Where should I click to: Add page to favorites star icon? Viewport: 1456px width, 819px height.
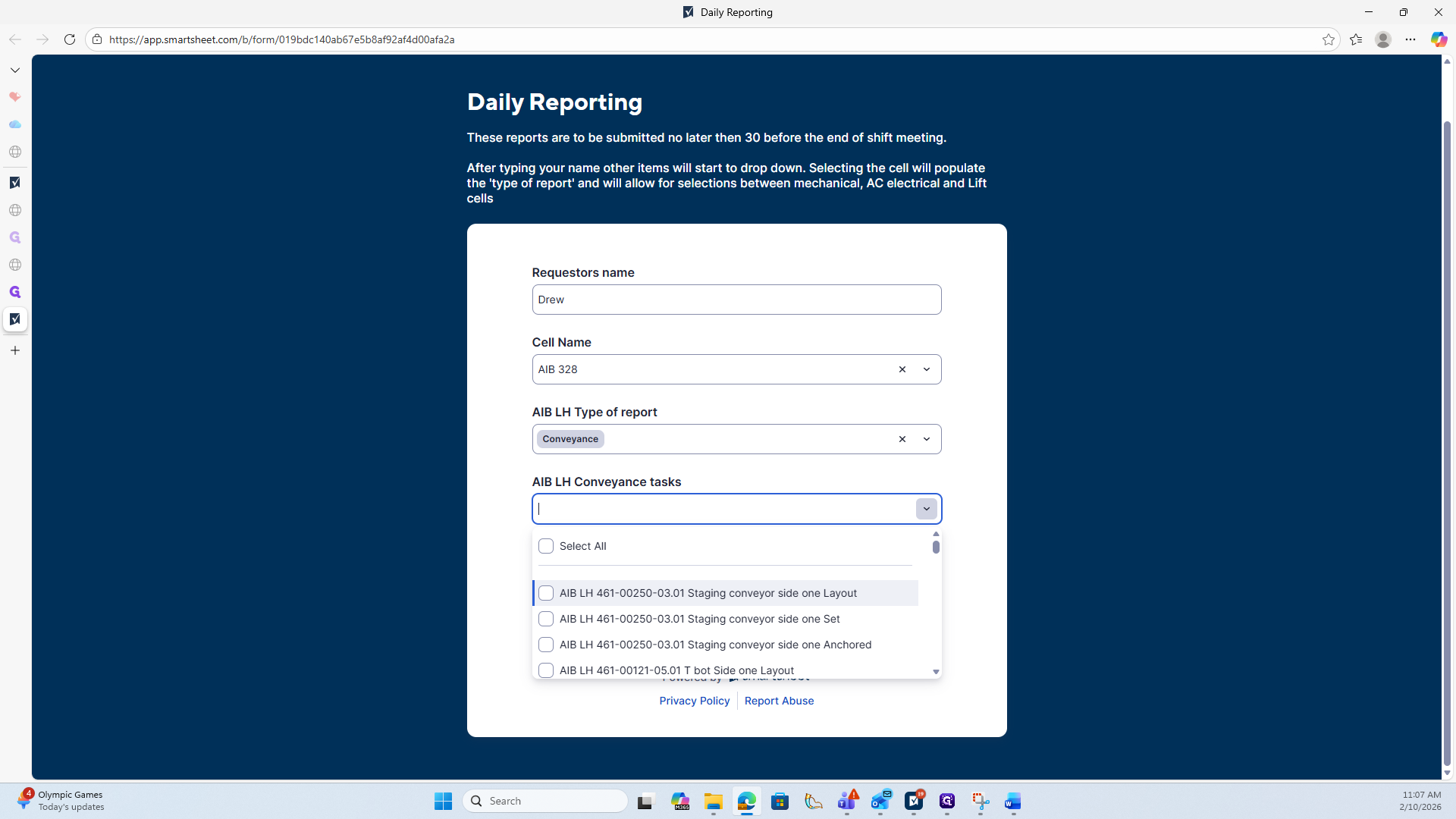click(1328, 39)
